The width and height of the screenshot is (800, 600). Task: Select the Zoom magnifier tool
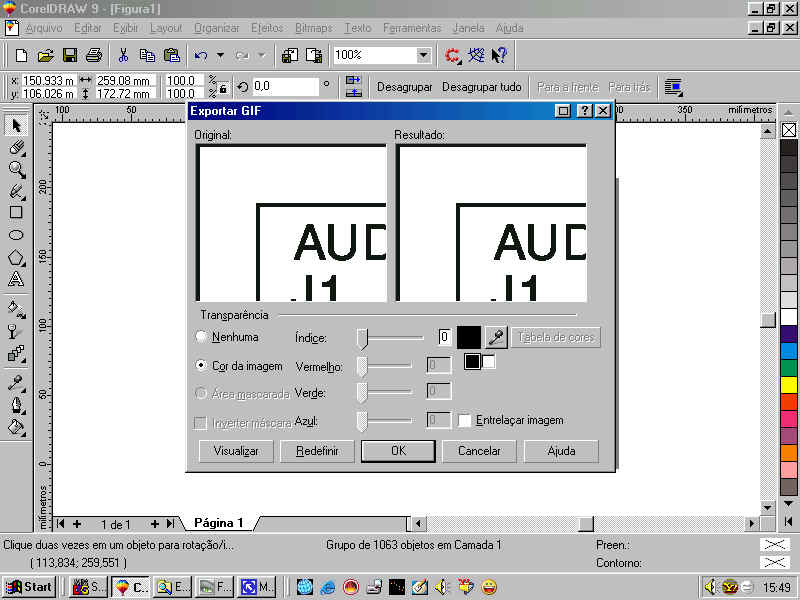click(x=16, y=169)
